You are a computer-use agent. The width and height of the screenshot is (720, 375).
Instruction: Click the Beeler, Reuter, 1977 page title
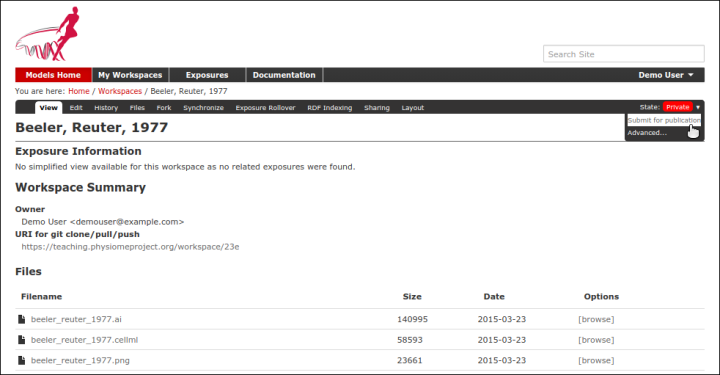coord(92,128)
